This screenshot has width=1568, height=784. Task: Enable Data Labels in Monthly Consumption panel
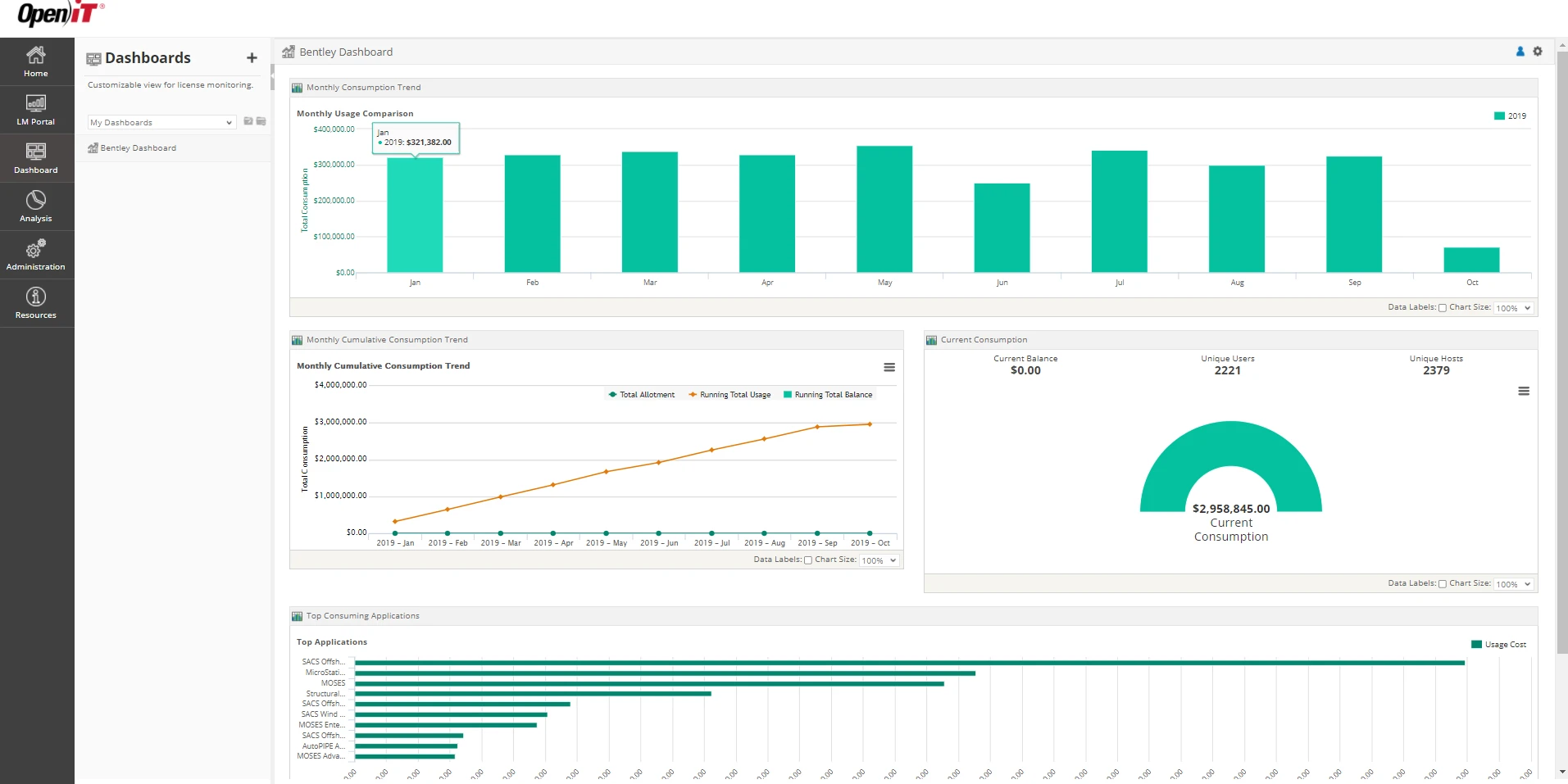(x=1443, y=308)
